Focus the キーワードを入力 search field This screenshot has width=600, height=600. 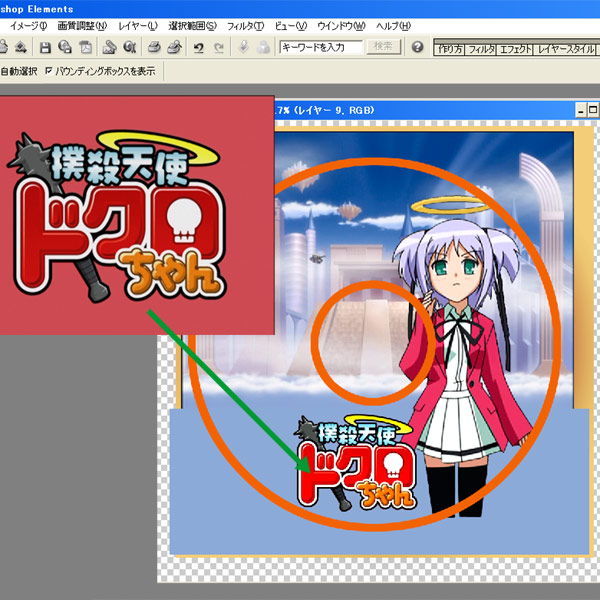321,47
